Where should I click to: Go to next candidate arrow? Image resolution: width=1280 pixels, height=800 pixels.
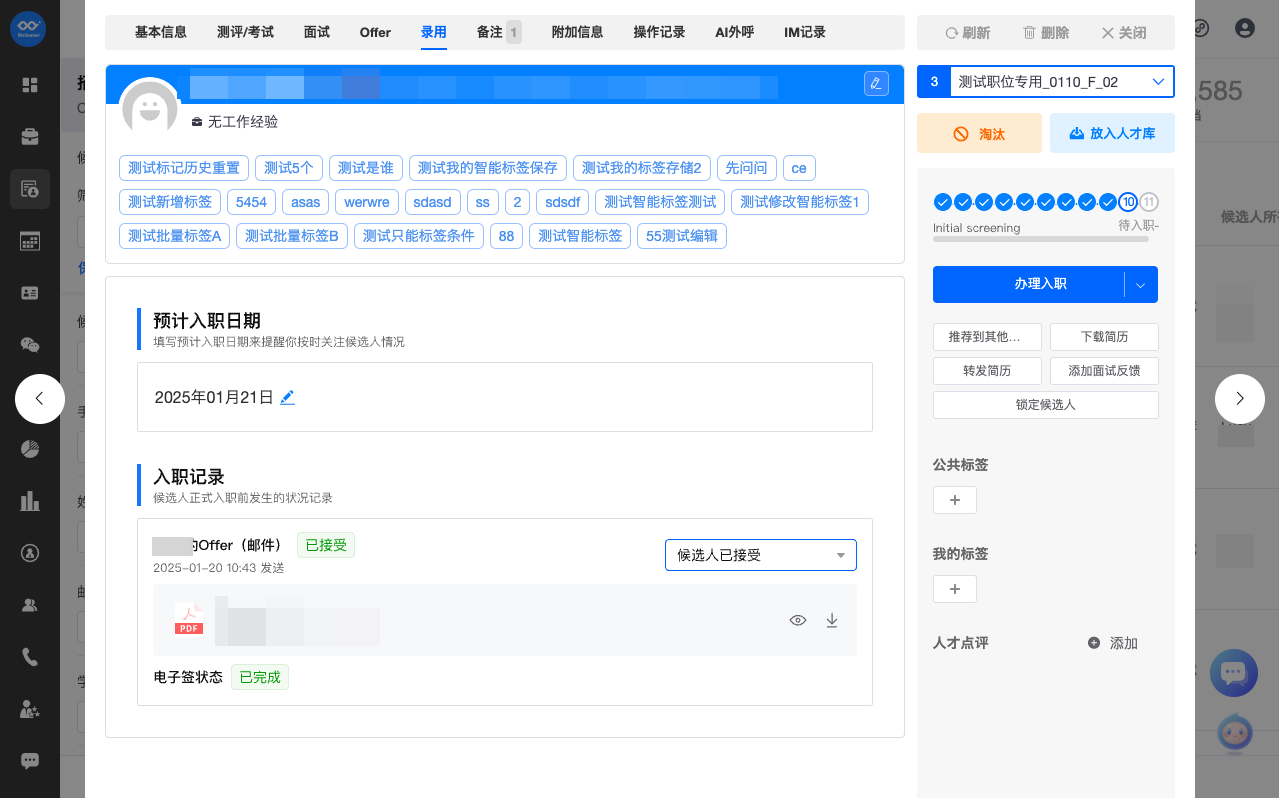click(1239, 398)
